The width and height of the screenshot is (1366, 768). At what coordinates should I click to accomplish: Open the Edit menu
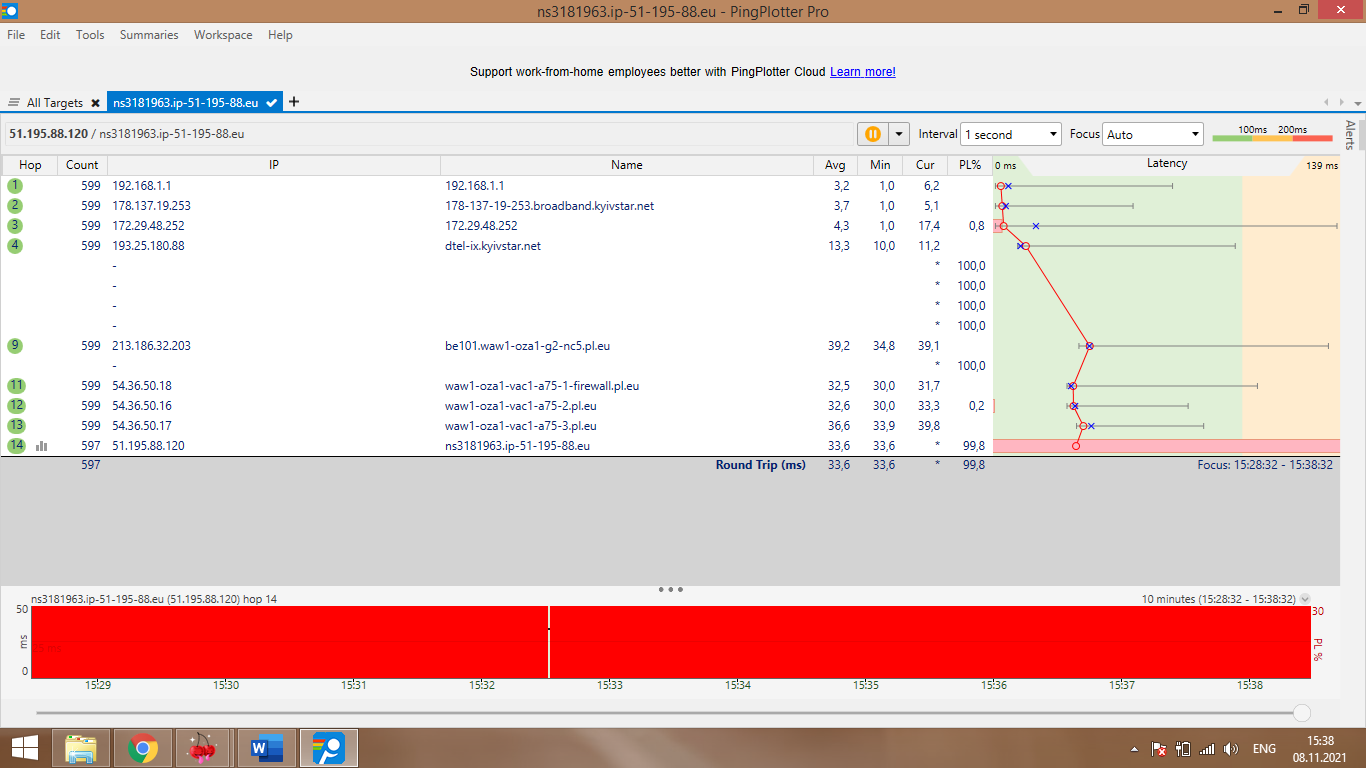click(x=50, y=34)
